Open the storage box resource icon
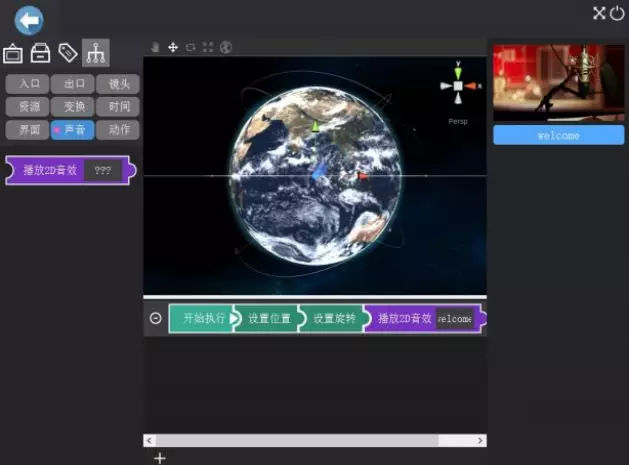The image size is (629, 465). (40, 54)
